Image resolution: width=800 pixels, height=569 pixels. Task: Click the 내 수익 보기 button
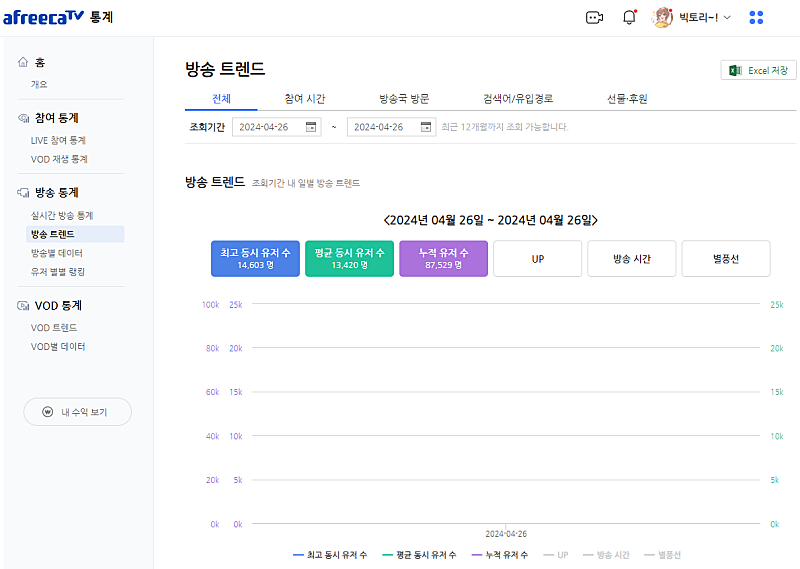(x=77, y=412)
